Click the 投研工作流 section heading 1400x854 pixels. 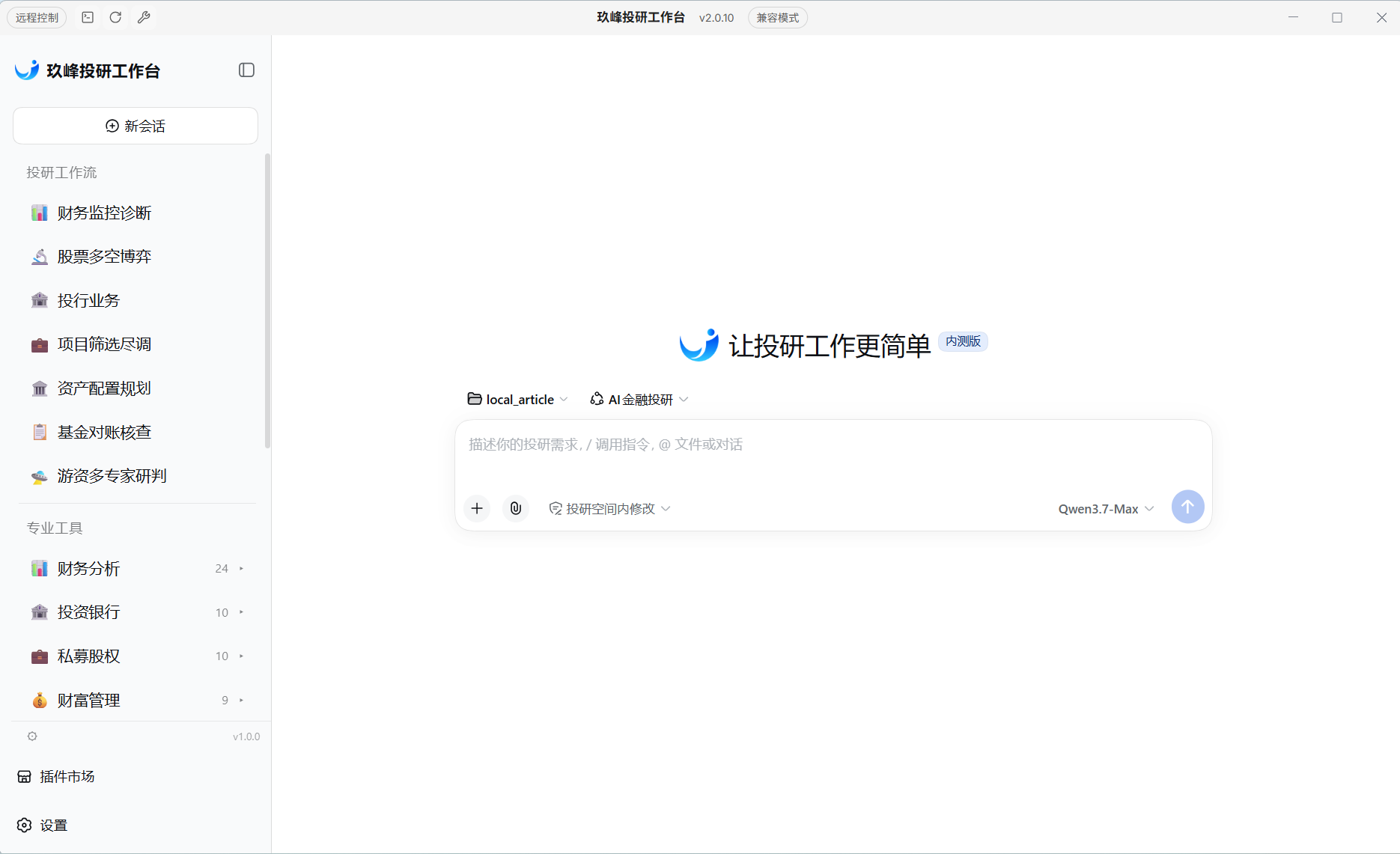coord(61,173)
